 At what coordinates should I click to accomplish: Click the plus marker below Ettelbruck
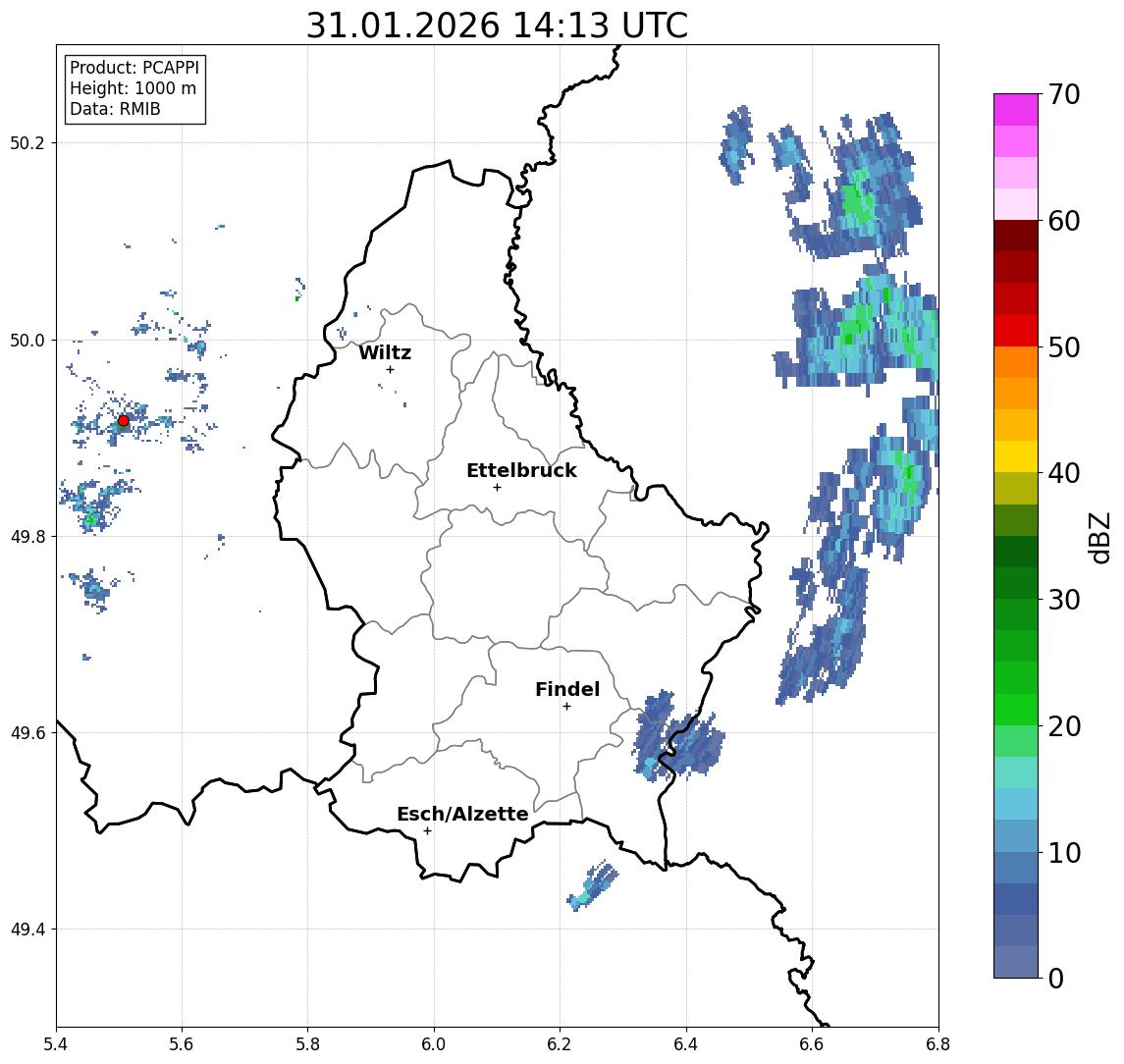[x=497, y=488]
